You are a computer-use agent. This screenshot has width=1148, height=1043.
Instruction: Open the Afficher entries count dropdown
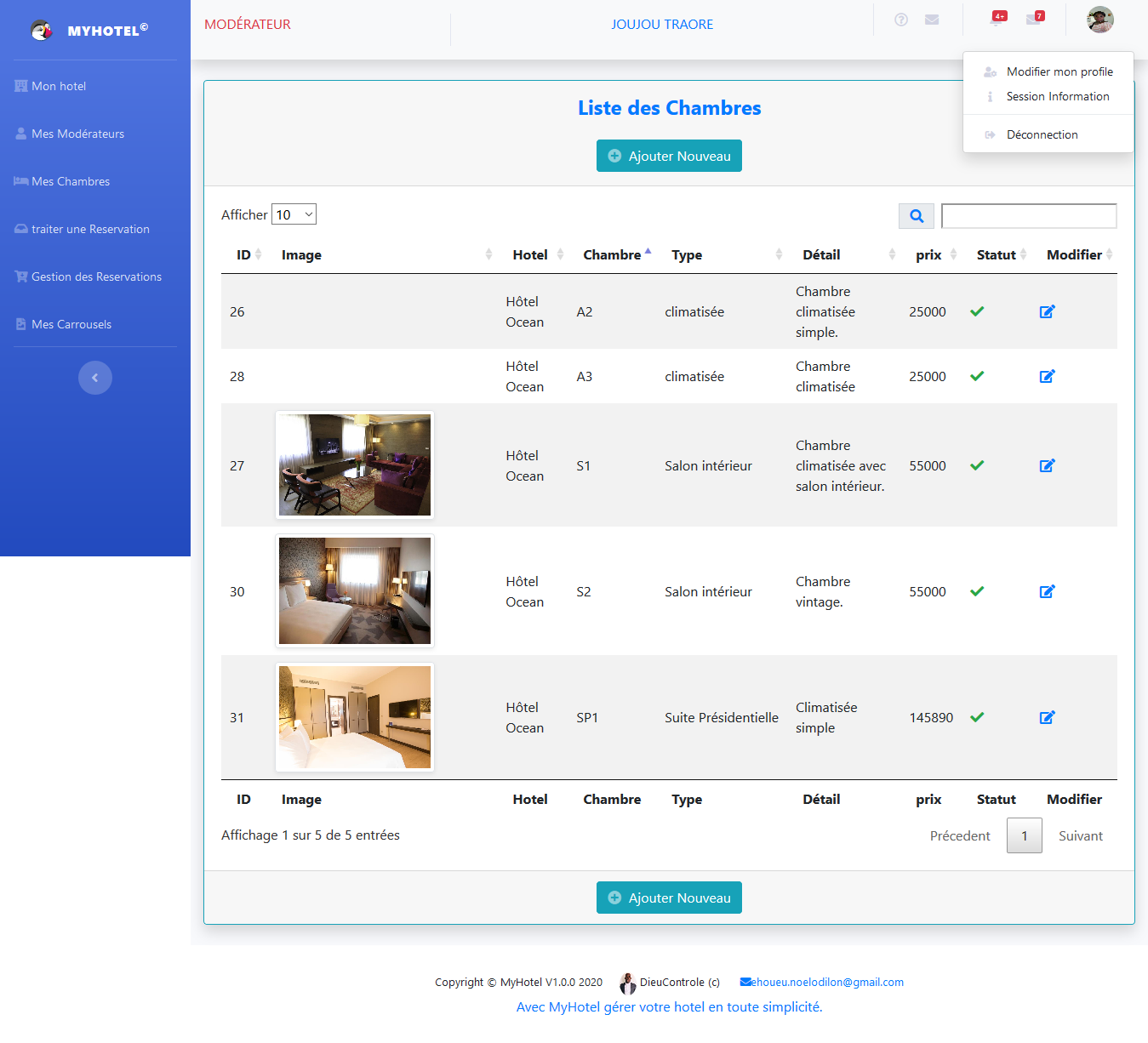(x=294, y=214)
